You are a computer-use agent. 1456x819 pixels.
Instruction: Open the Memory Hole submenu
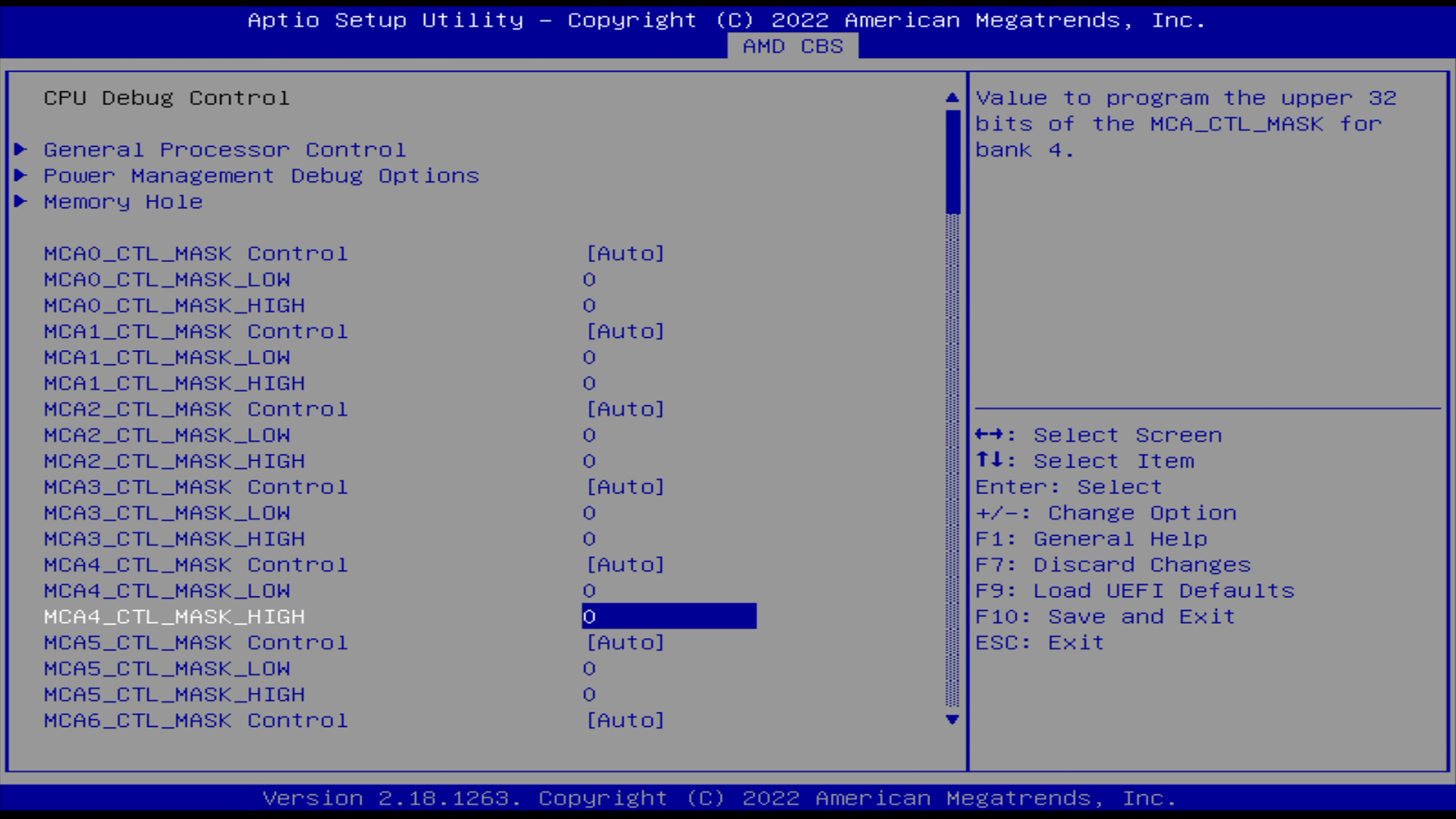[123, 202]
